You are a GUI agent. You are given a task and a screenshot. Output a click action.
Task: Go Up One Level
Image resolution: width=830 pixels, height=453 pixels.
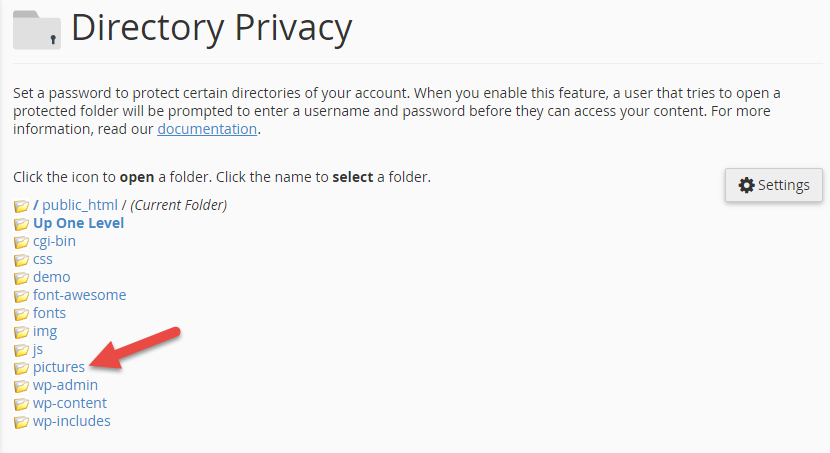click(x=78, y=223)
